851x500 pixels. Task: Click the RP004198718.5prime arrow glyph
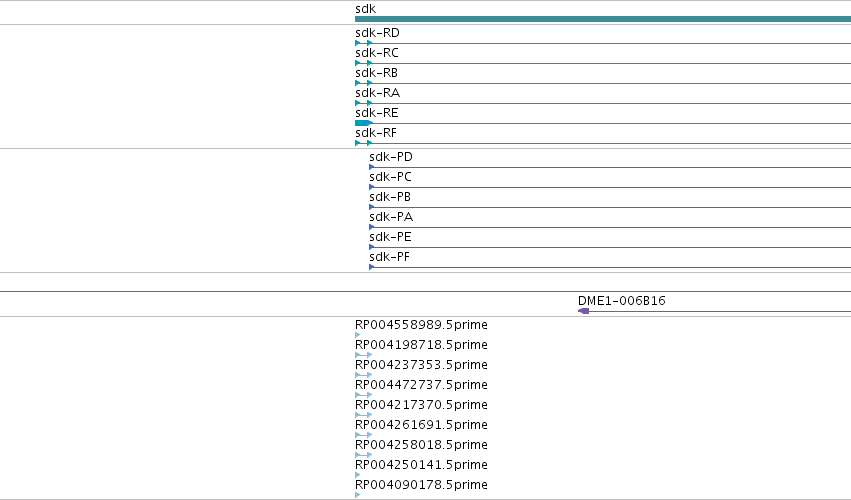364,355
